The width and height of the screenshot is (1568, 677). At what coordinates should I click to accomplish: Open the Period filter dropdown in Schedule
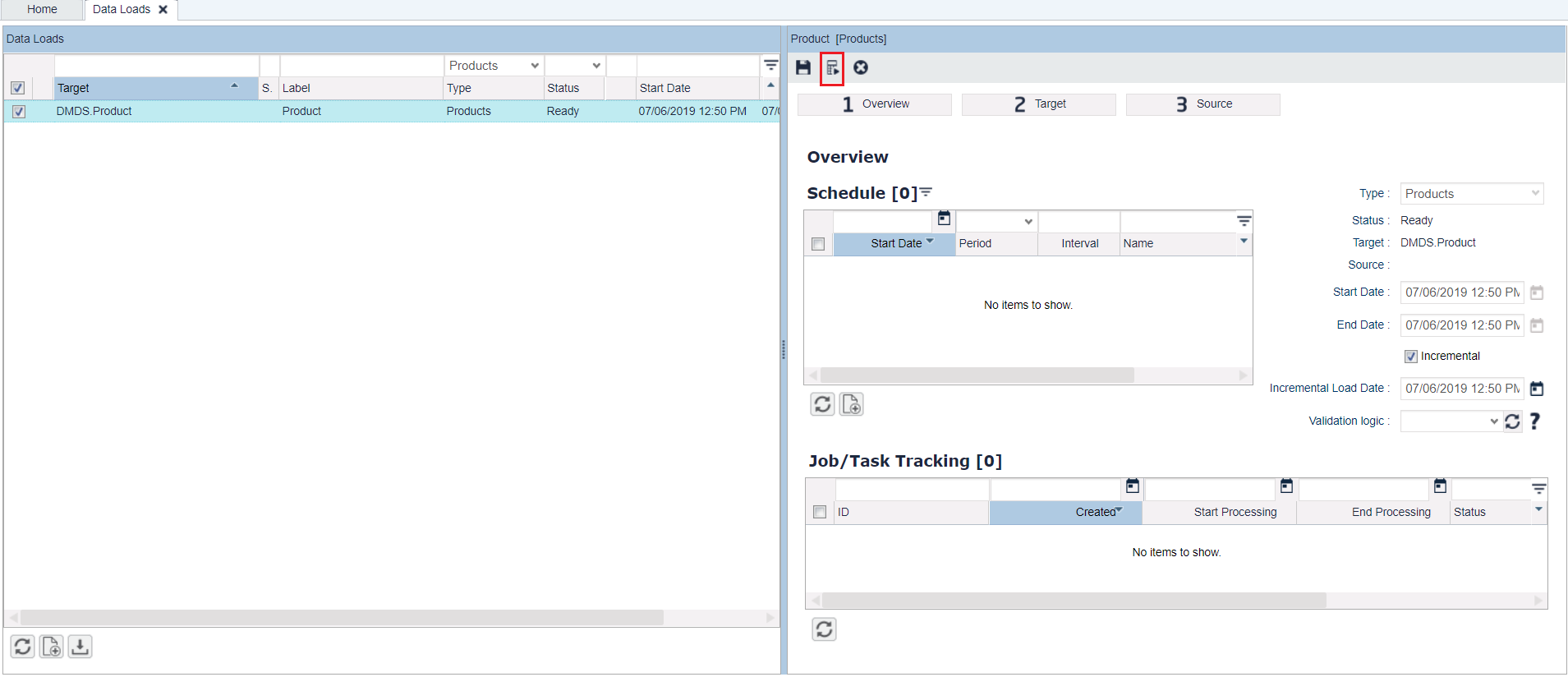point(1028,222)
